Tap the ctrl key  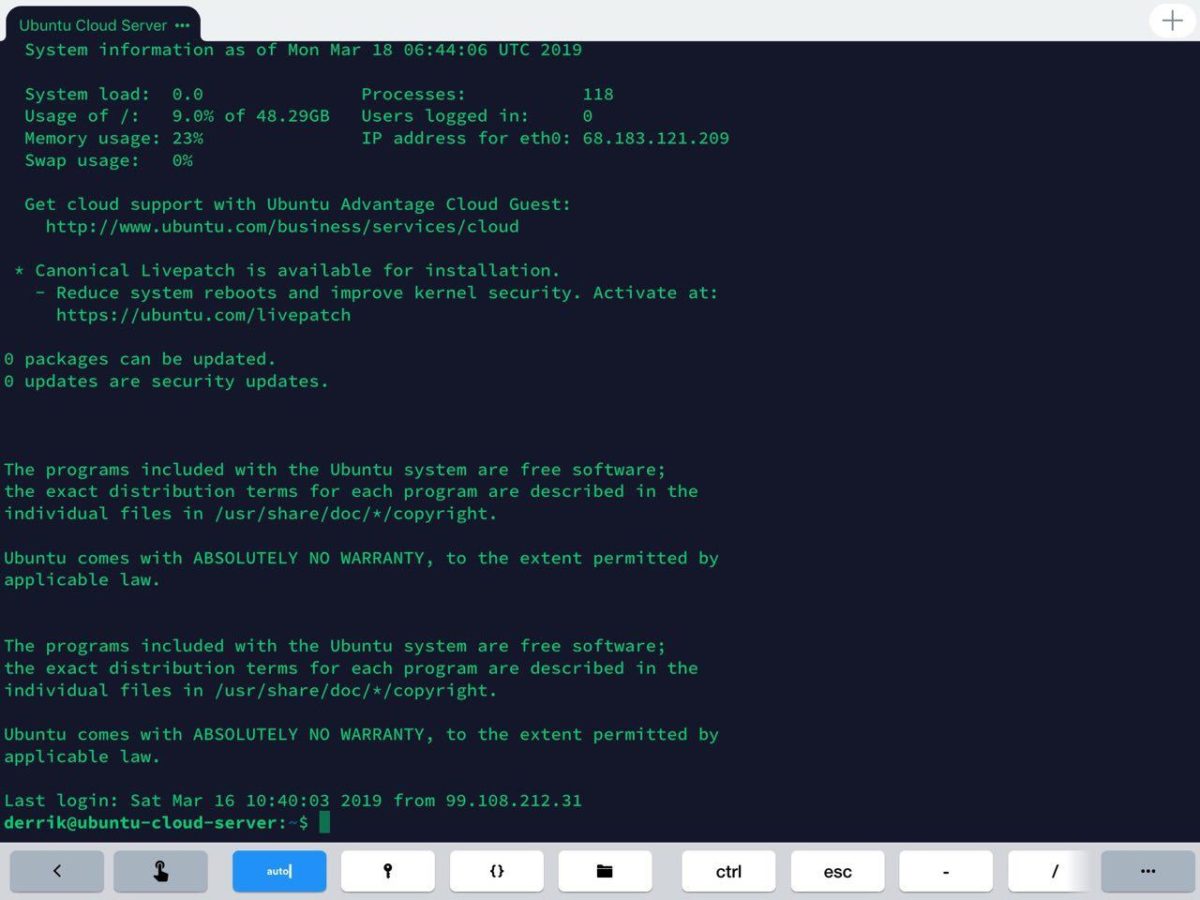pyautogui.click(x=729, y=871)
